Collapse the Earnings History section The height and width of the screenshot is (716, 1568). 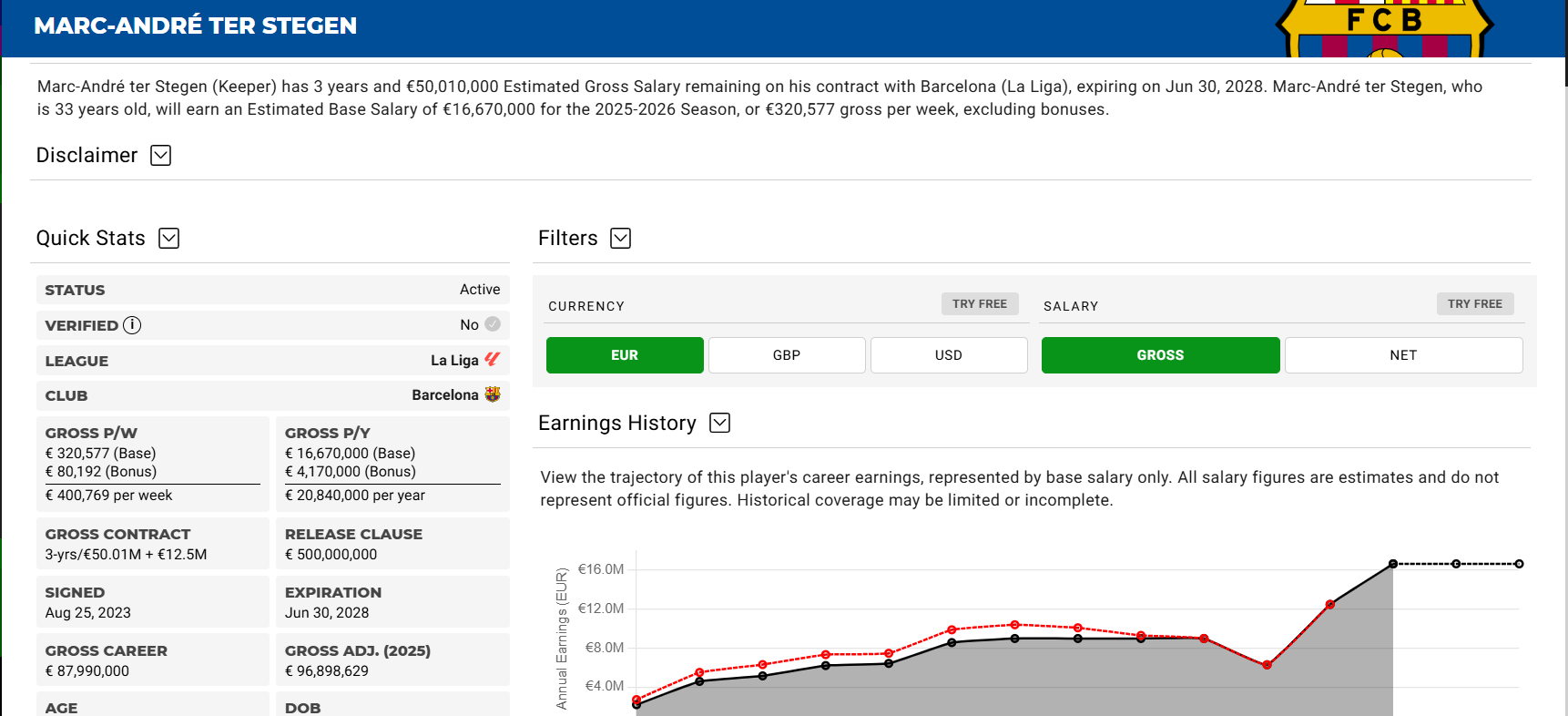click(x=720, y=424)
